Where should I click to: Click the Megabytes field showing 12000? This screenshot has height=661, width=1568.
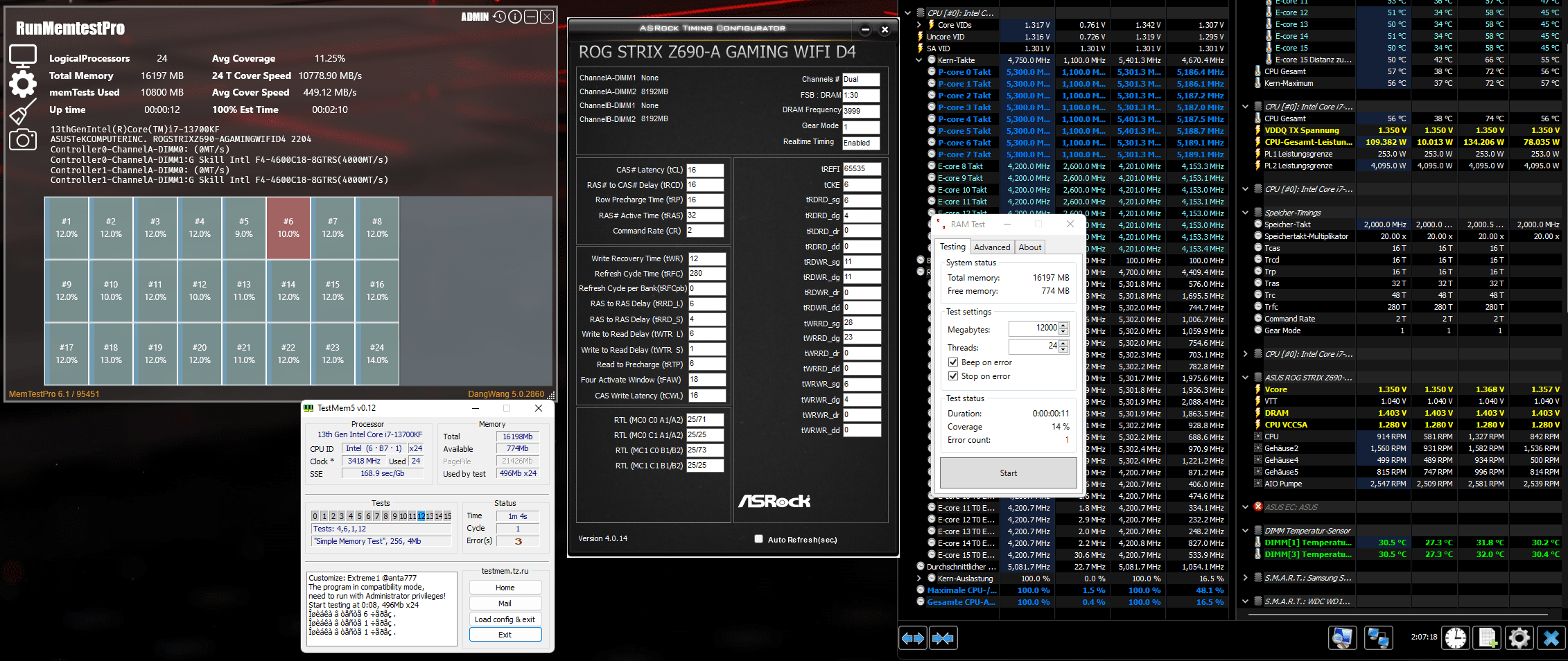(1034, 328)
